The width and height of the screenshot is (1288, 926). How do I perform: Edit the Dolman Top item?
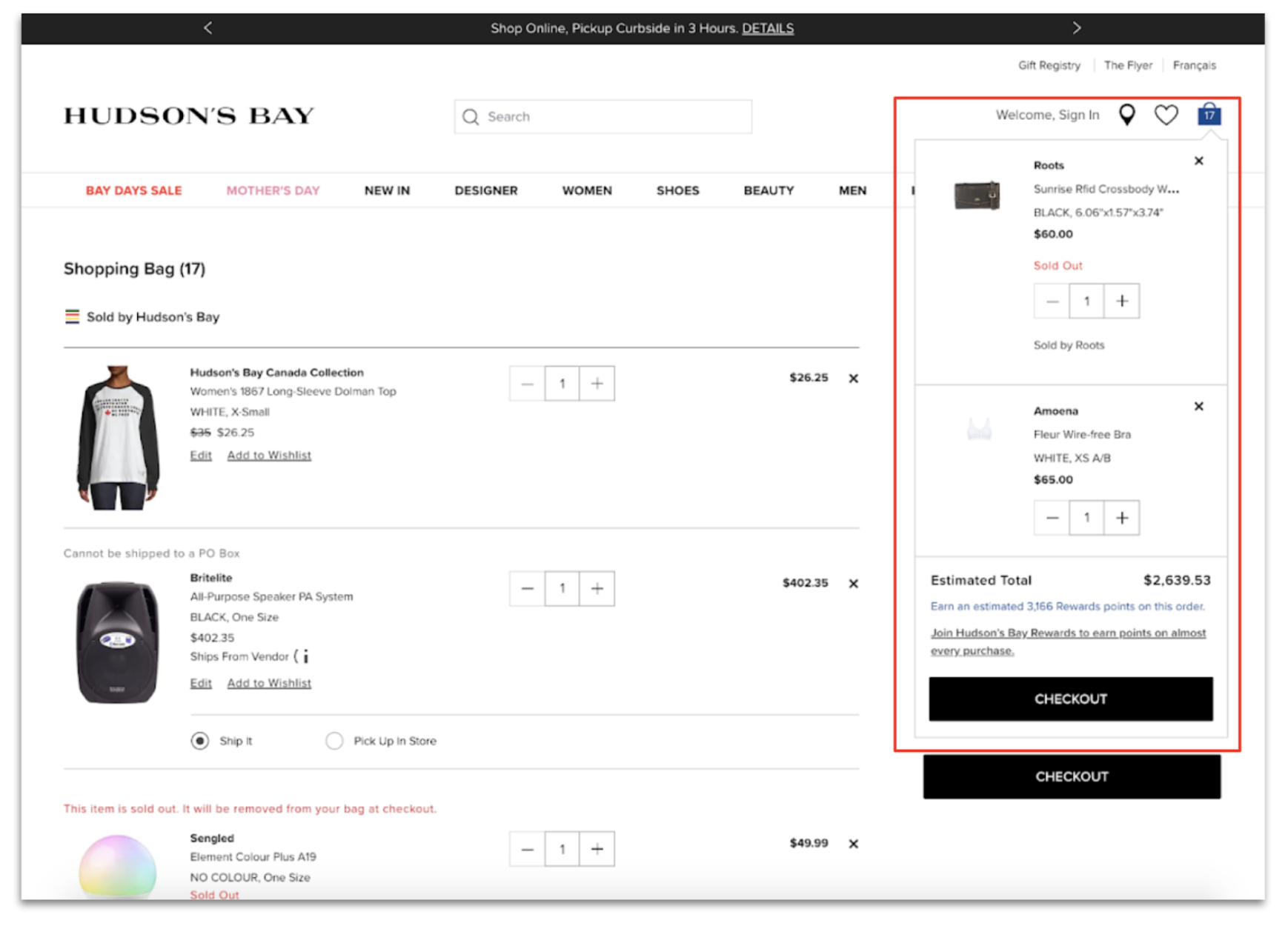point(201,455)
